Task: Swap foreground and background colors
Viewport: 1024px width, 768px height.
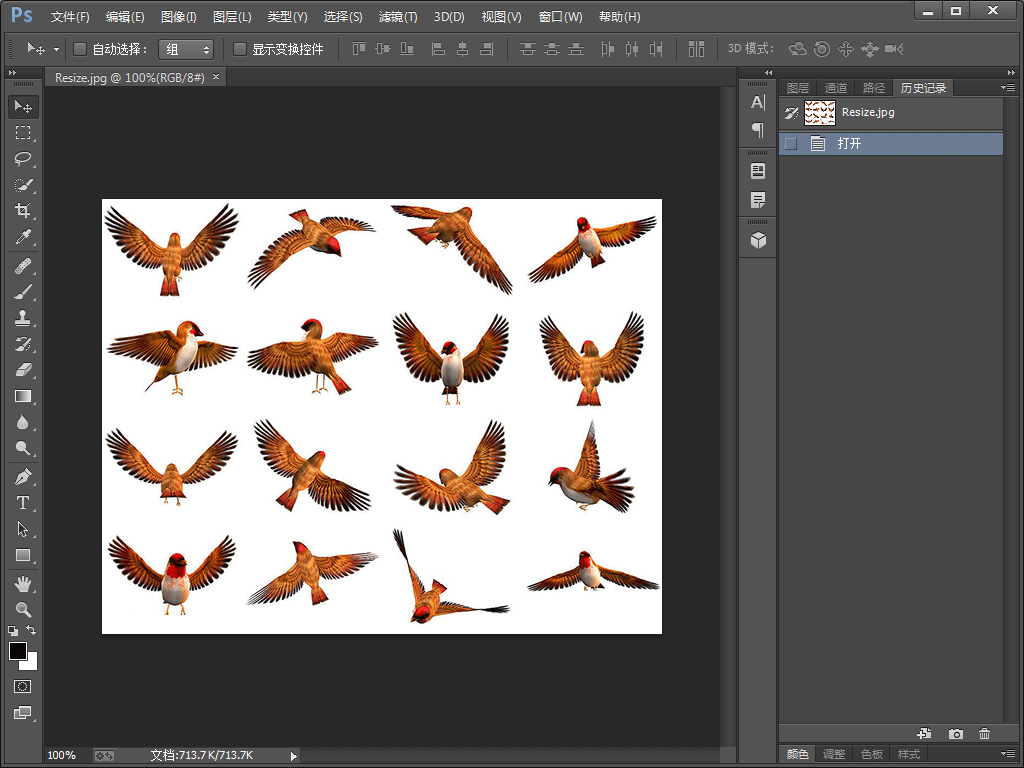Action: point(31,630)
